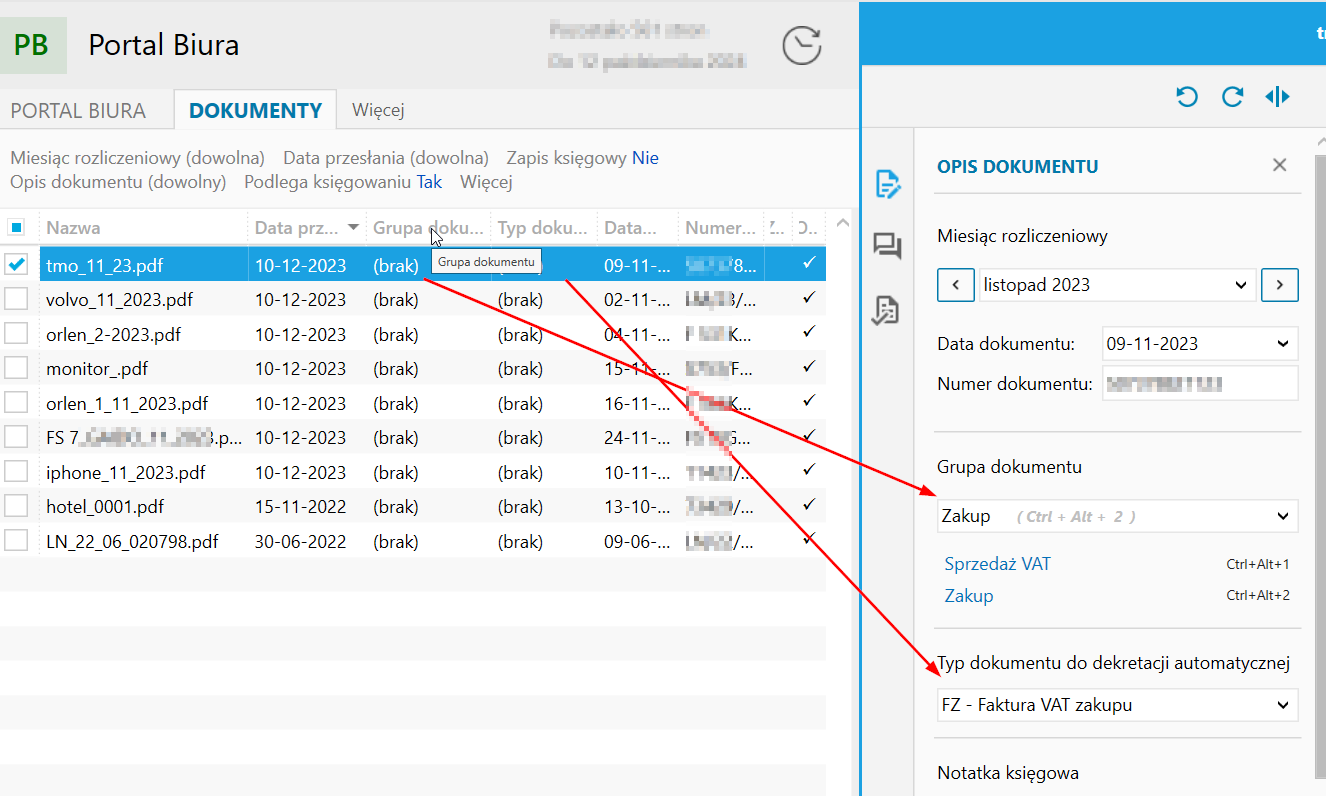The width and height of the screenshot is (1326, 796).
Task: Close the Opis dokumentu panel
Action: (1279, 165)
